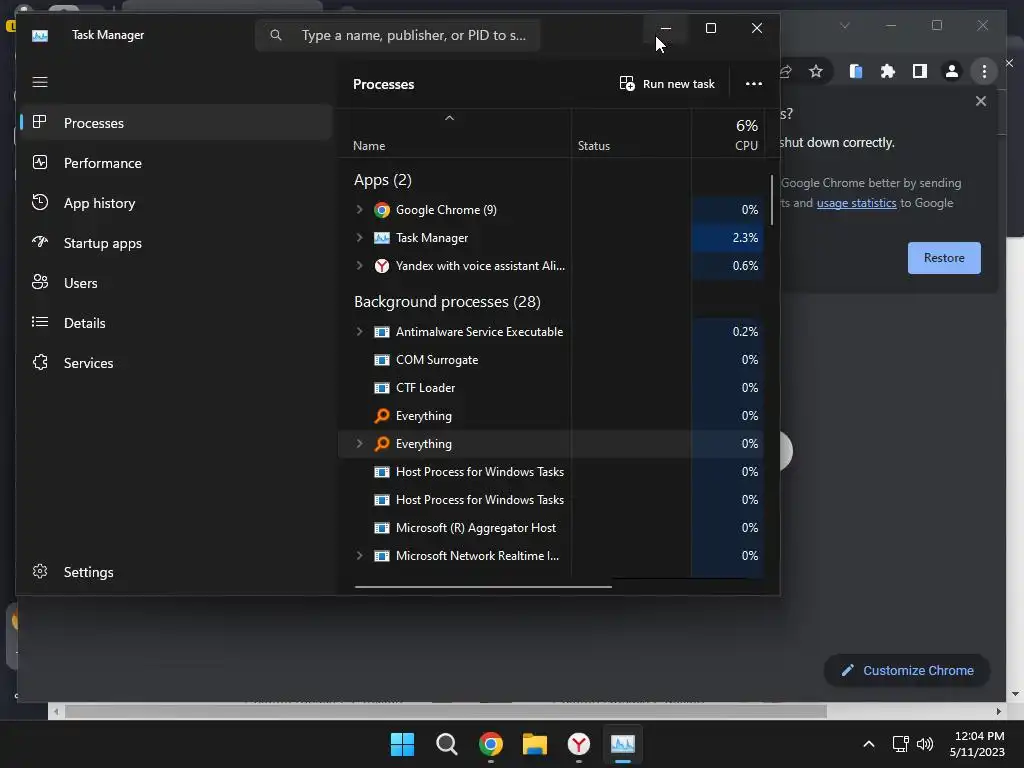Image resolution: width=1024 pixels, height=768 pixels.
Task: Sort processes by Status column
Action: 631,134
